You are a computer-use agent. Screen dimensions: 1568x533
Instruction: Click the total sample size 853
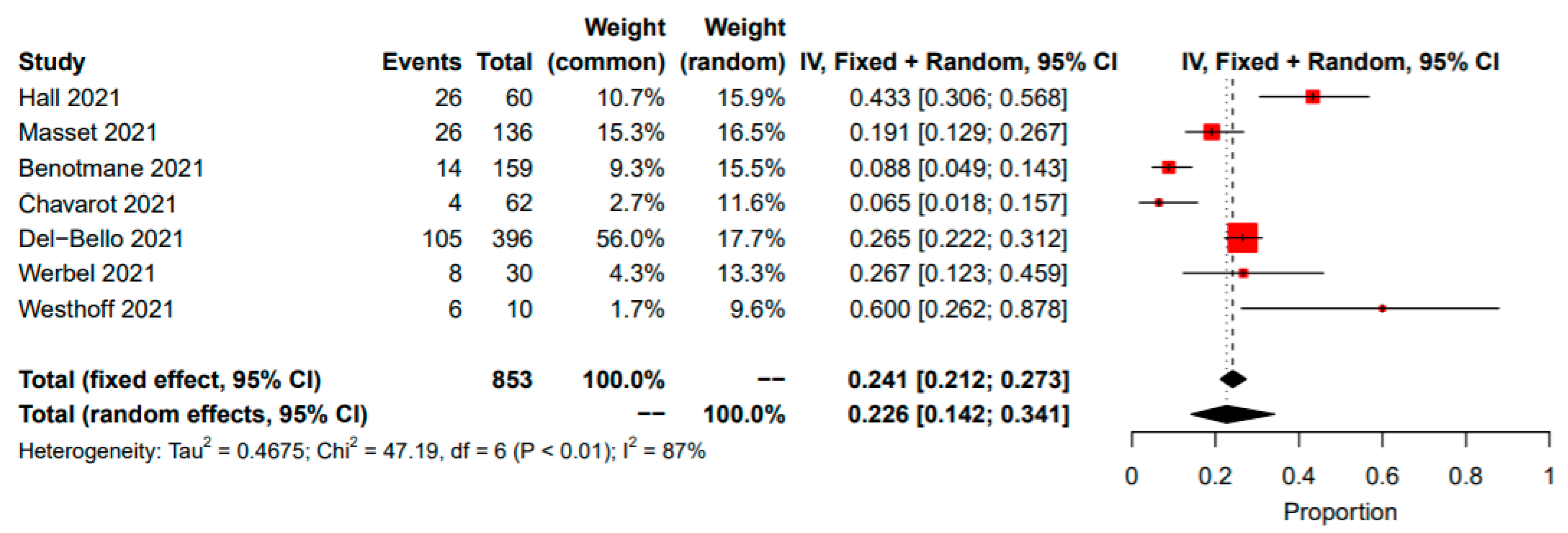[512, 380]
